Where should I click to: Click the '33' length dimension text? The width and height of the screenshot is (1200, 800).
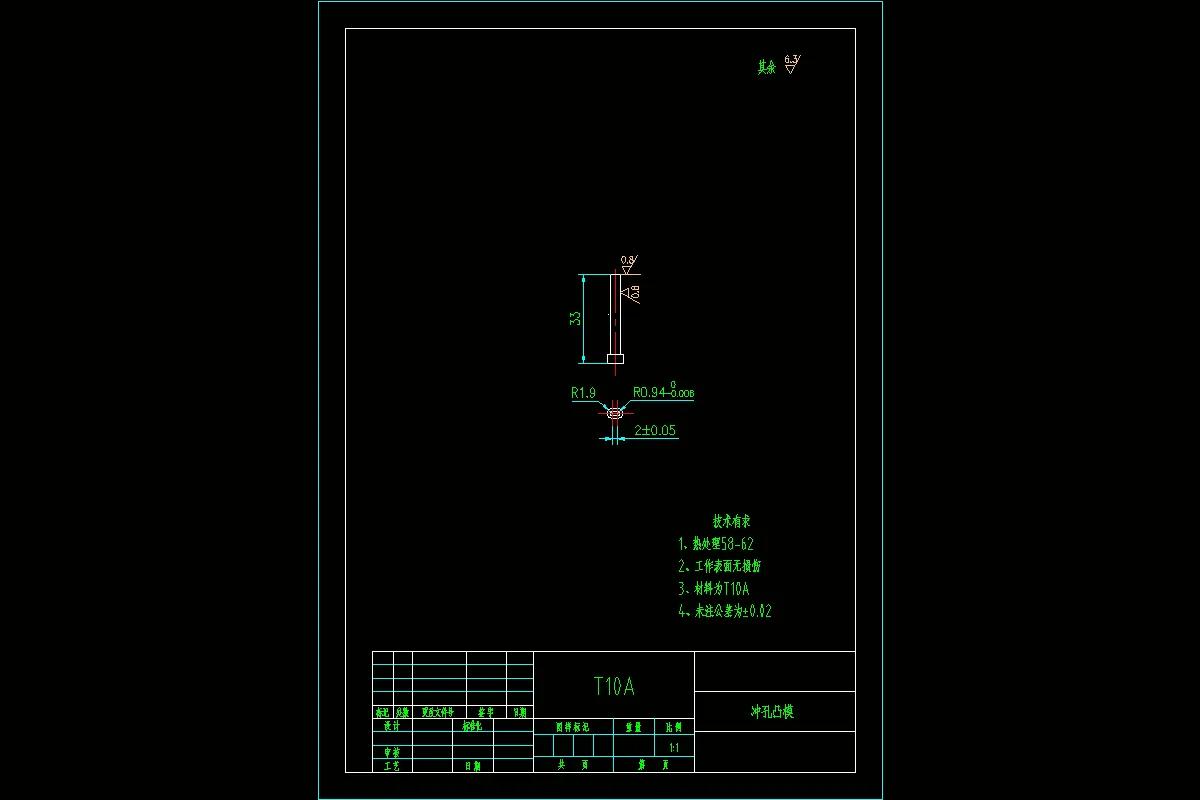point(575,318)
